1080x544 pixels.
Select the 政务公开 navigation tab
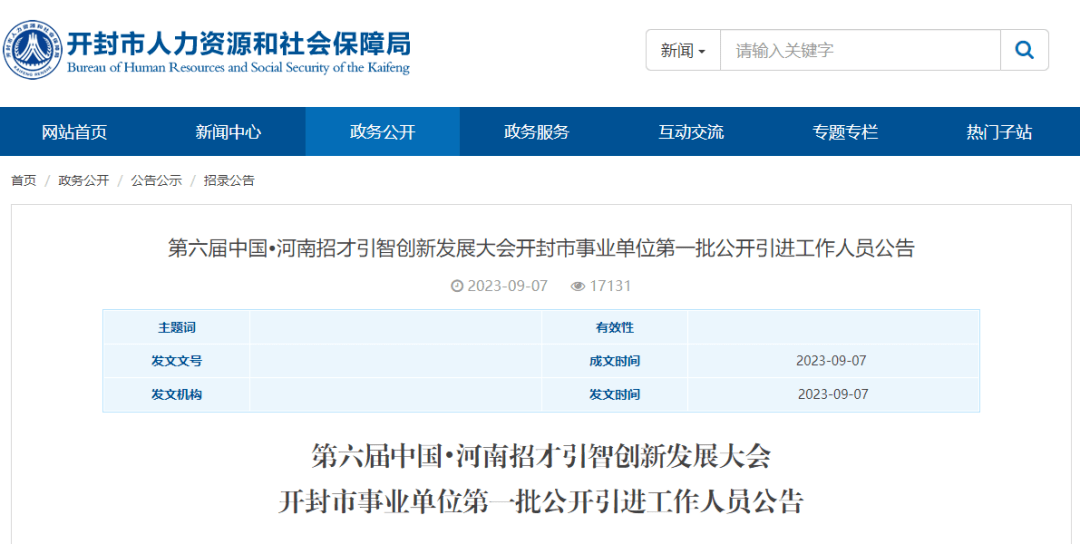coord(382,132)
